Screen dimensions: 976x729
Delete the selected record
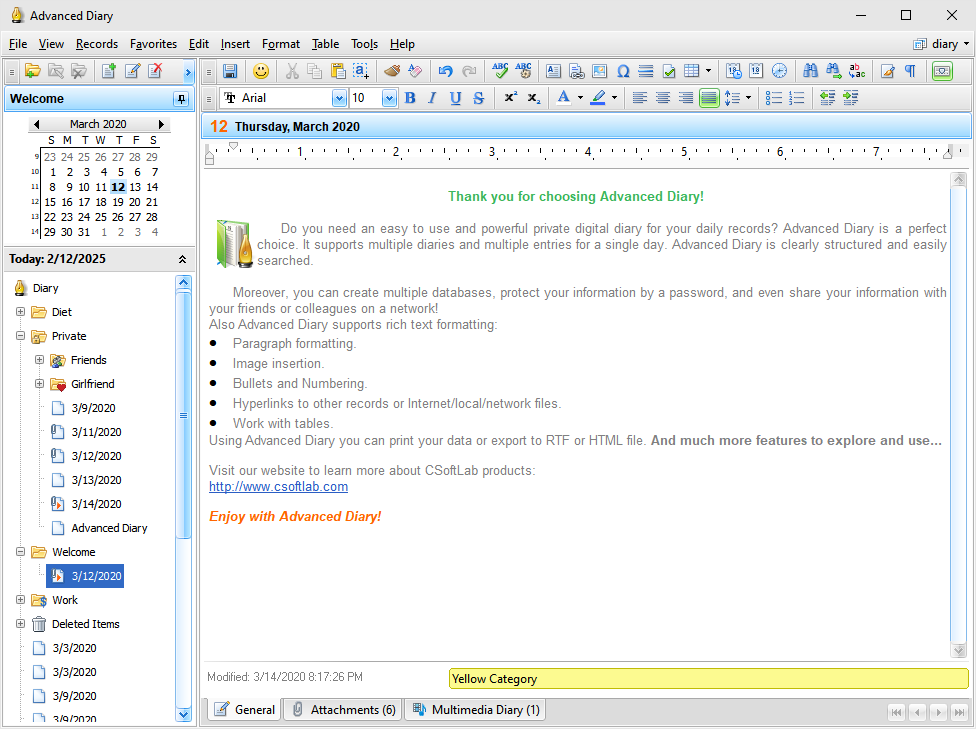point(155,71)
